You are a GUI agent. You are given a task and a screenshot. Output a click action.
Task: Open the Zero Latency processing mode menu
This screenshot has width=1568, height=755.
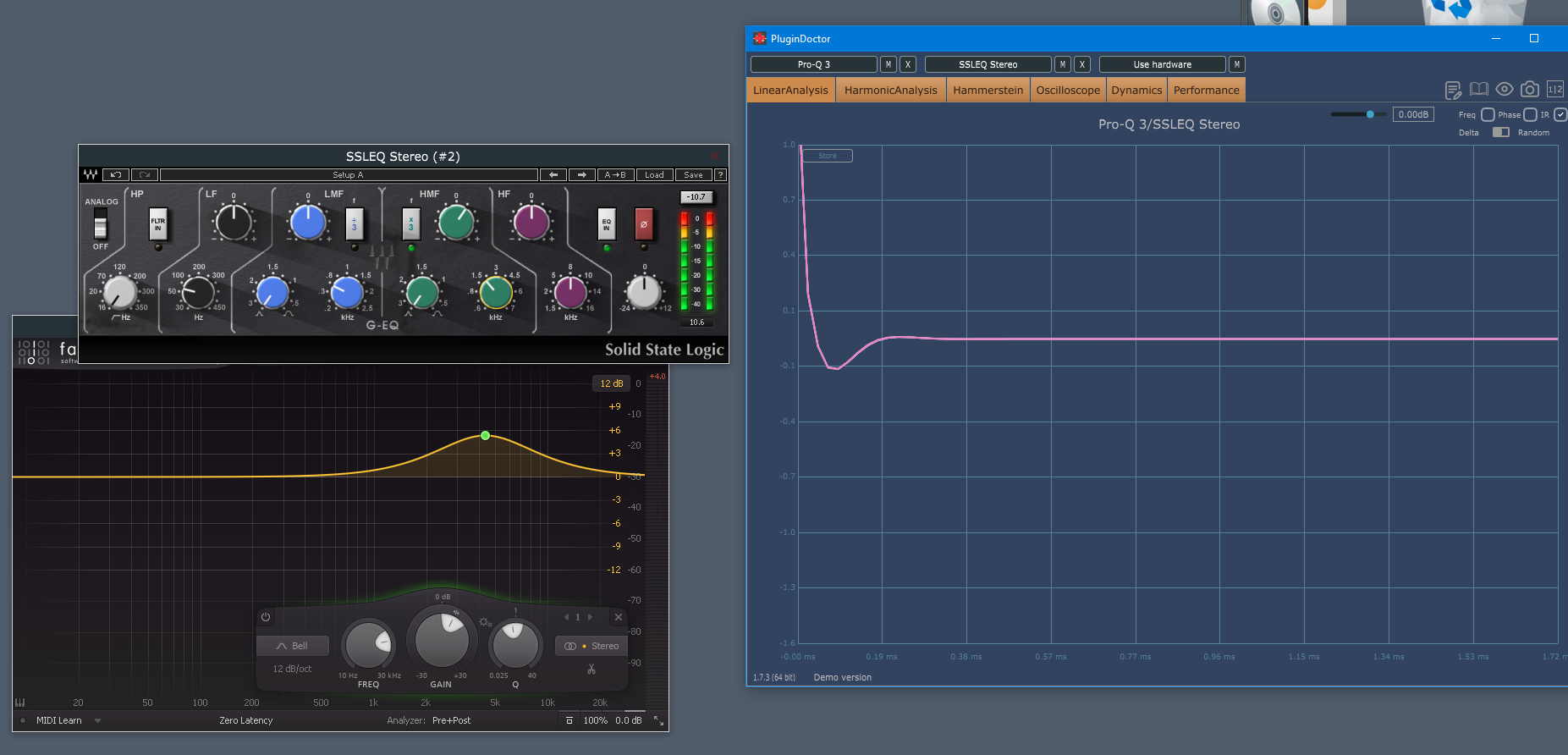pos(246,720)
